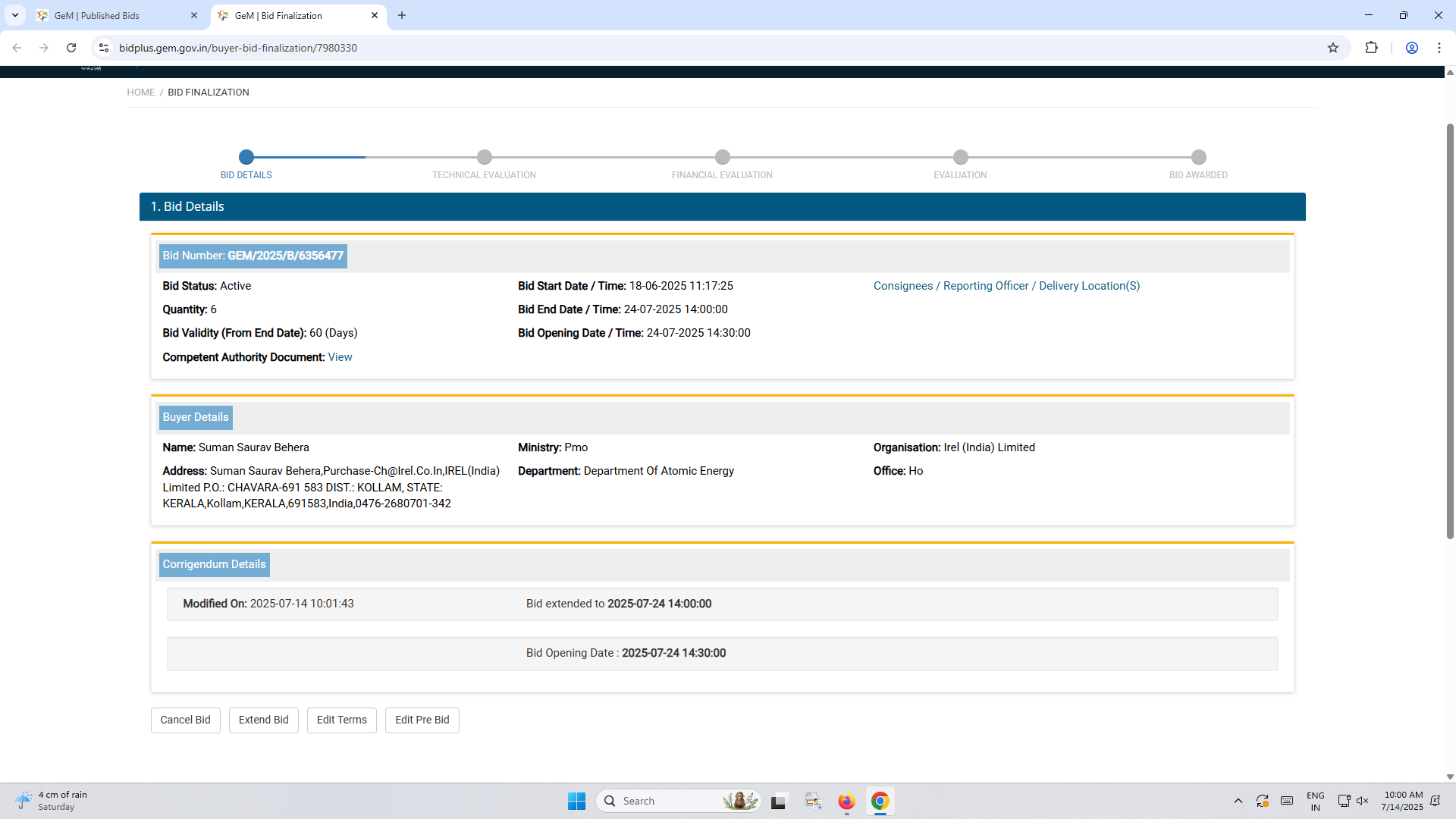Open the notifications bell icon

click(1436, 801)
